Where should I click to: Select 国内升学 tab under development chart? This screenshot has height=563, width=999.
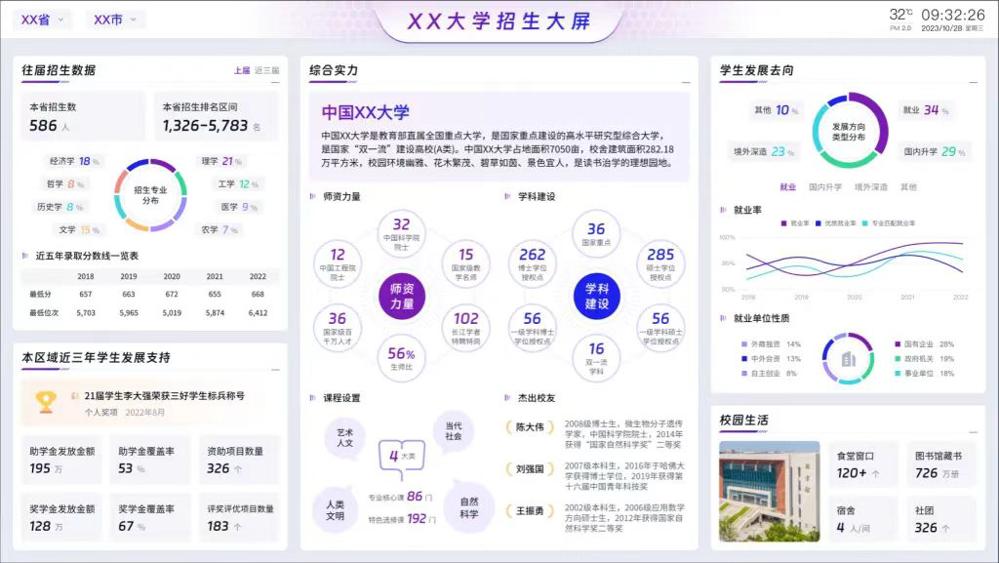tap(825, 187)
